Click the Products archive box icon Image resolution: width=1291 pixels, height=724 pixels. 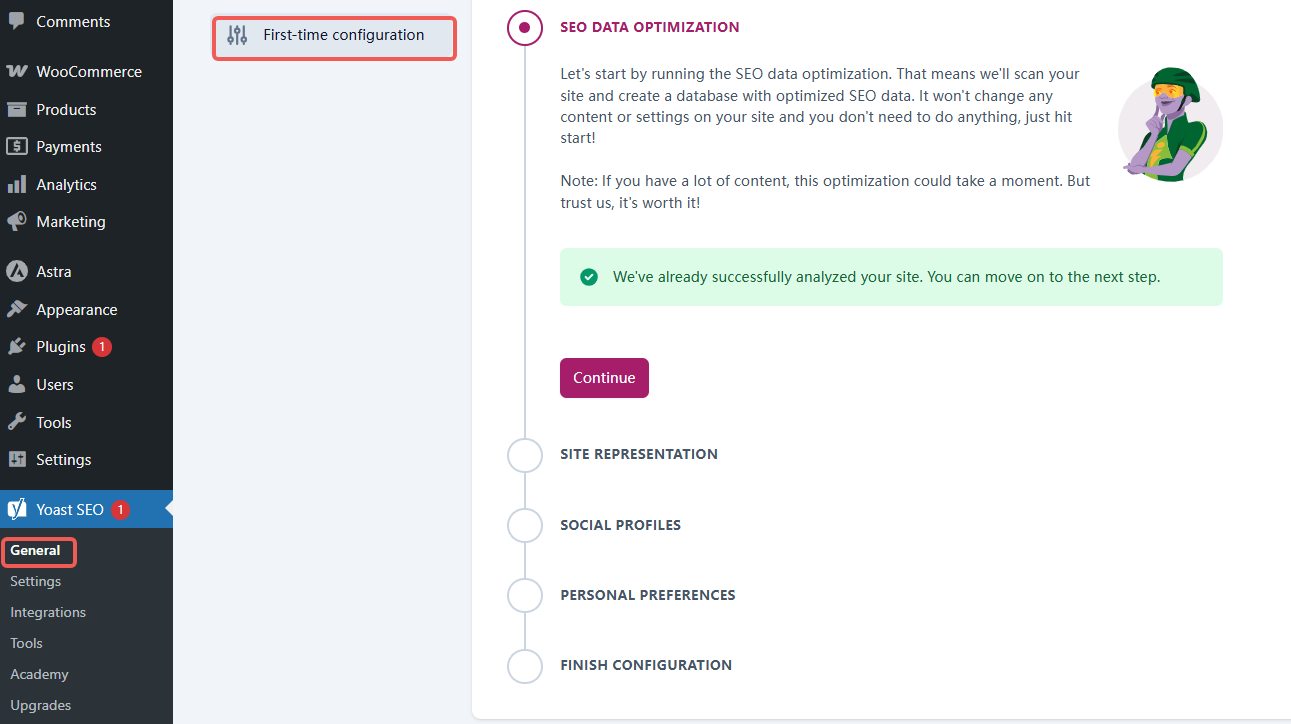point(17,110)
